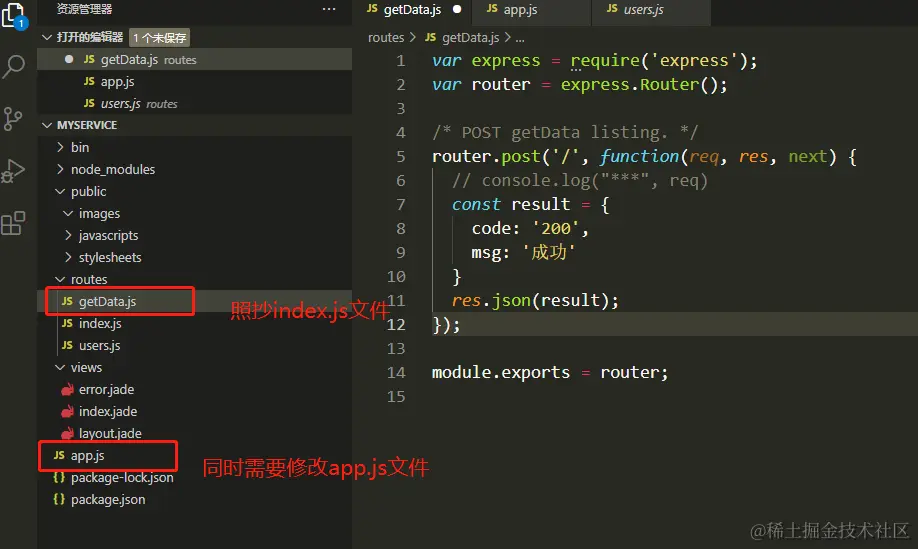
Task: Select app.js in open editors list
Action: point(194,81)
